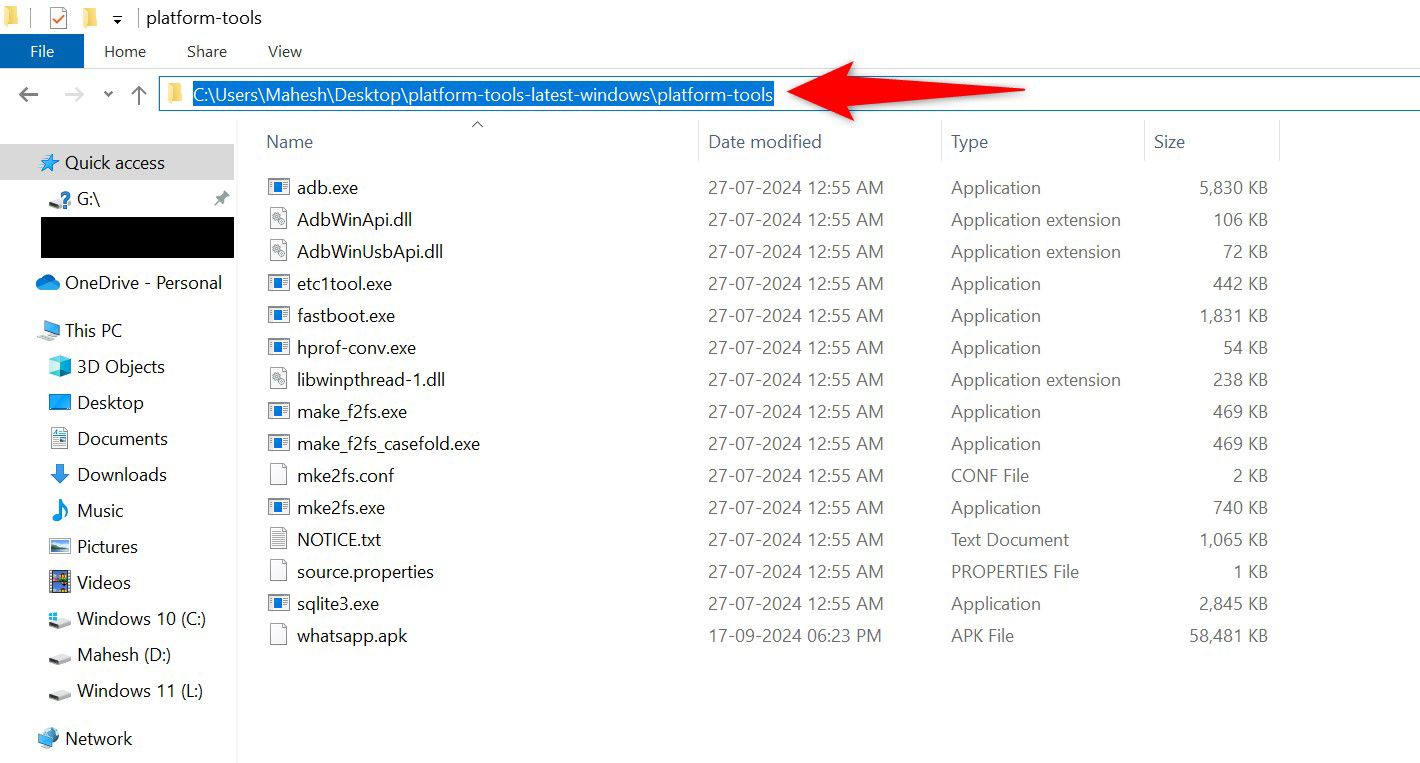Image resolution: width=1420 pixels, height=763 pixels.
Task: Select This PC in navigation pane
Action: tap(94, 331)
